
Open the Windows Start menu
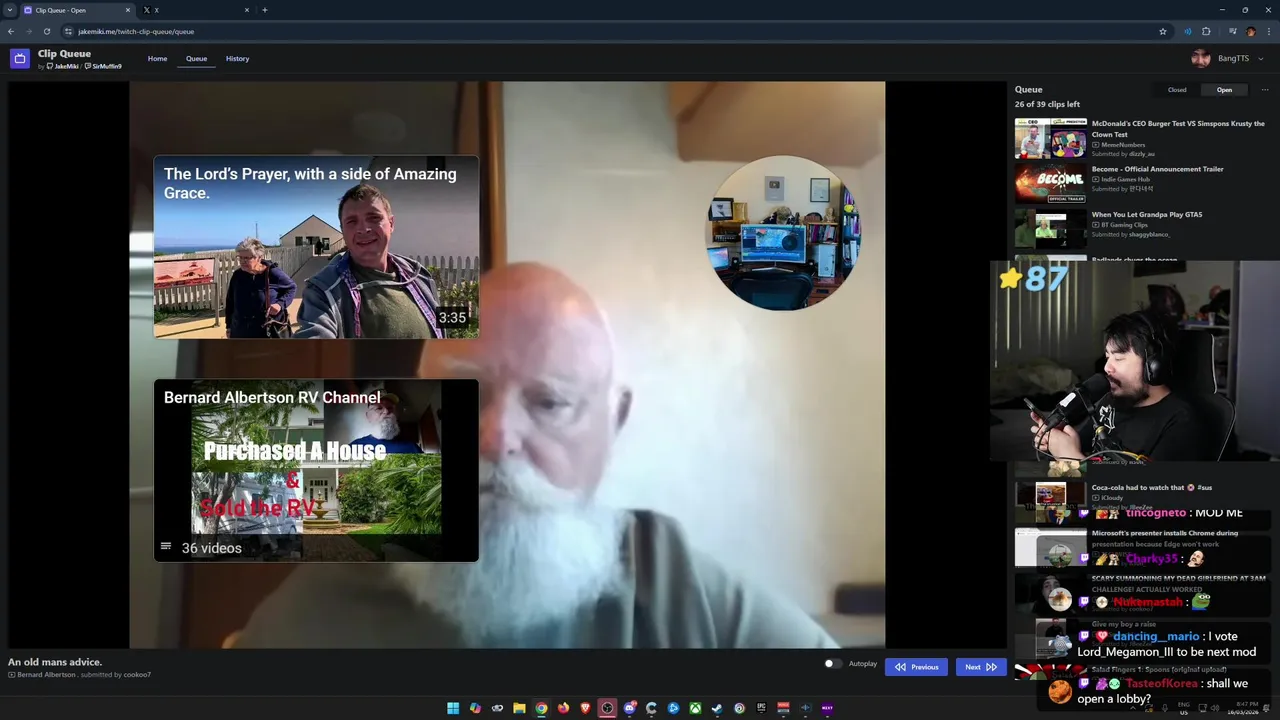pyautogui.click(x=453, y=708)
